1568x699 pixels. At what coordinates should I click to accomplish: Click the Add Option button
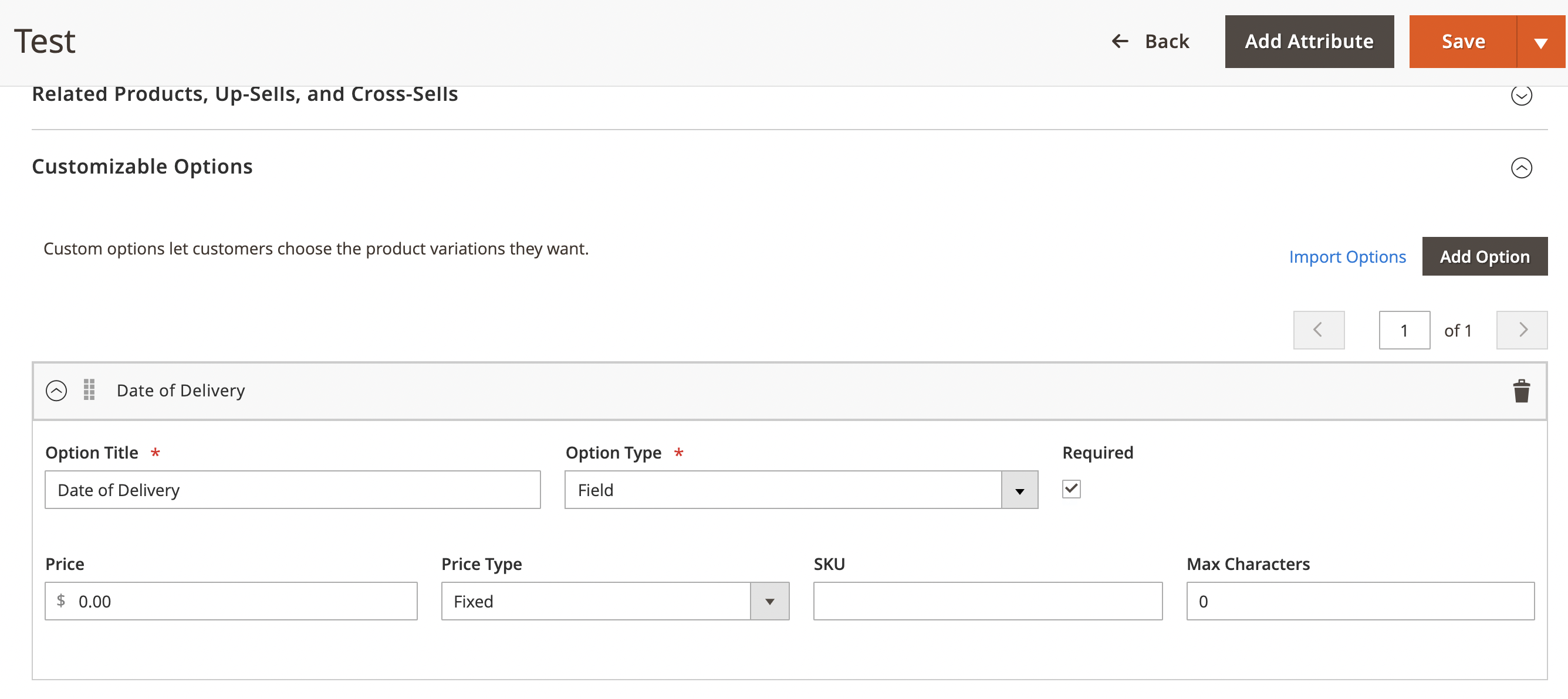pyautogui.click(x=1485, y=256)
